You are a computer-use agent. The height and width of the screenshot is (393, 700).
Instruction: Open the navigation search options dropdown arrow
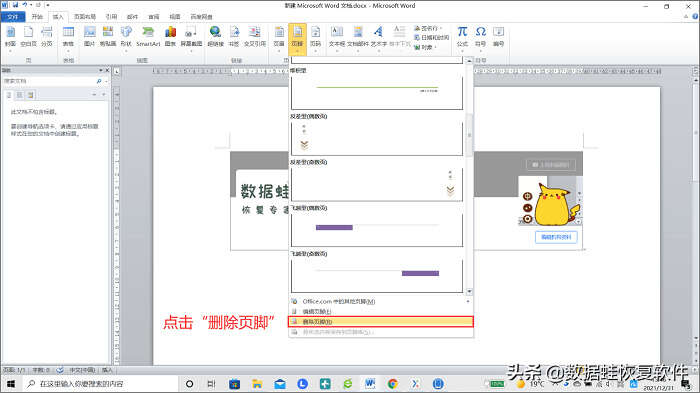tap(106, 81)
